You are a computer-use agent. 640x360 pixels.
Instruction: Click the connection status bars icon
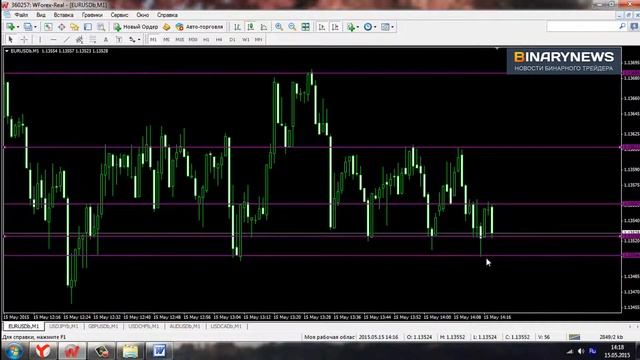[x=574, y=337]
